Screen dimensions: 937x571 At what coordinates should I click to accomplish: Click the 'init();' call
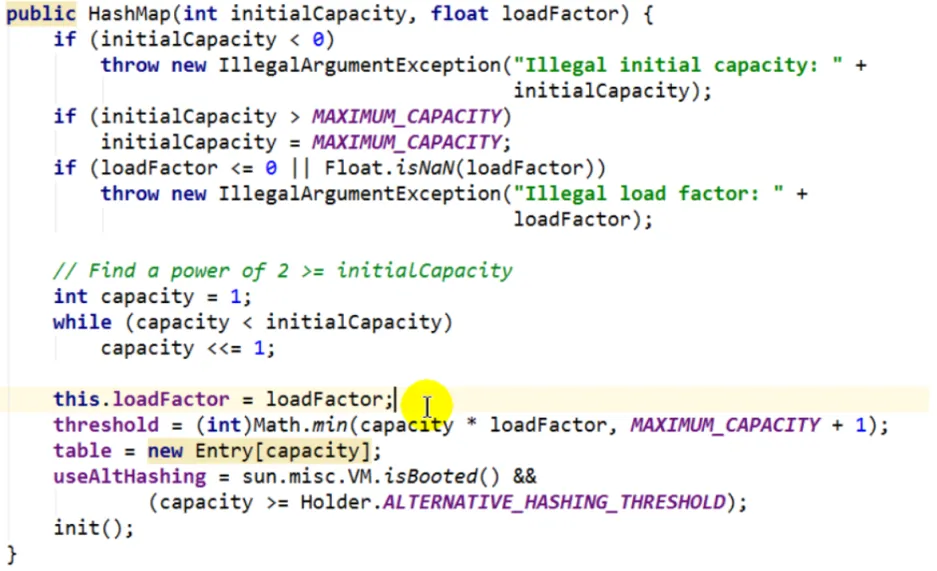tap(94, 527)
